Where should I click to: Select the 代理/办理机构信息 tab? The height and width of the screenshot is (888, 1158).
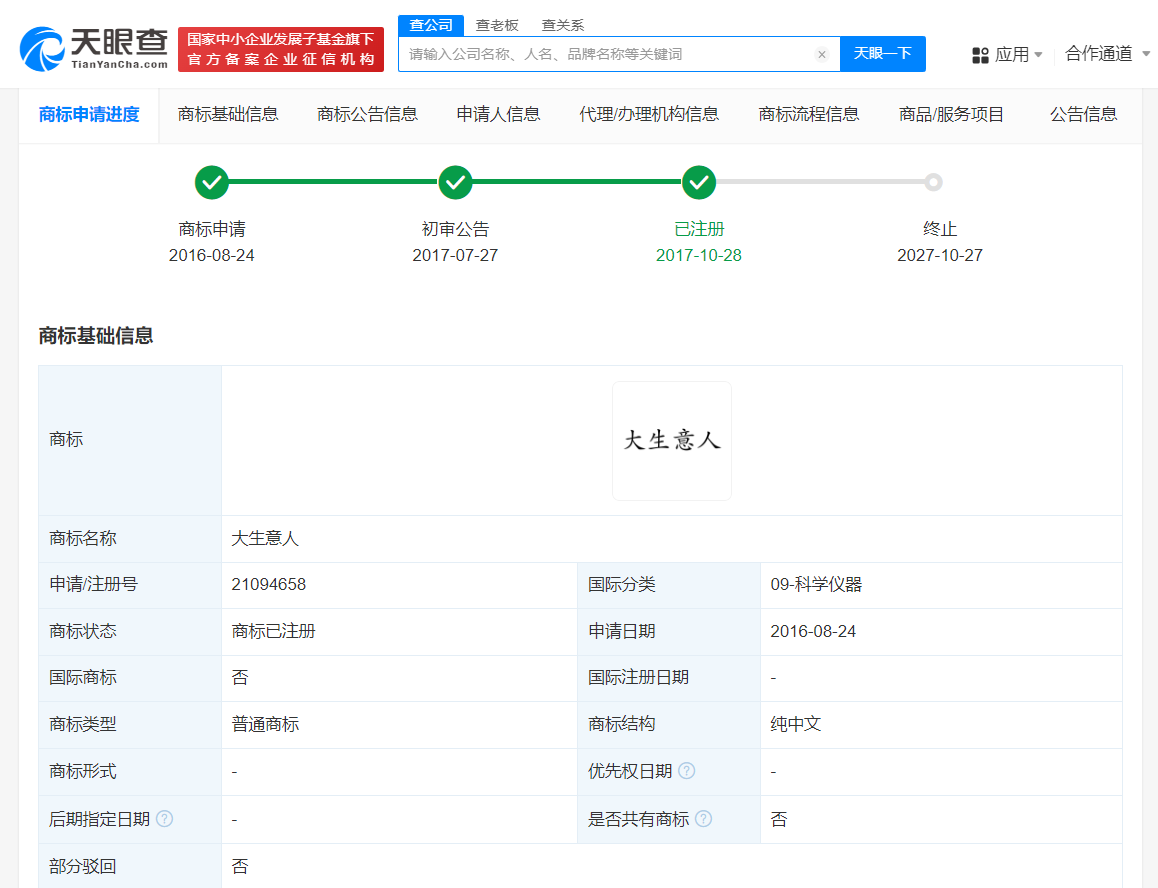pos(649,115)
